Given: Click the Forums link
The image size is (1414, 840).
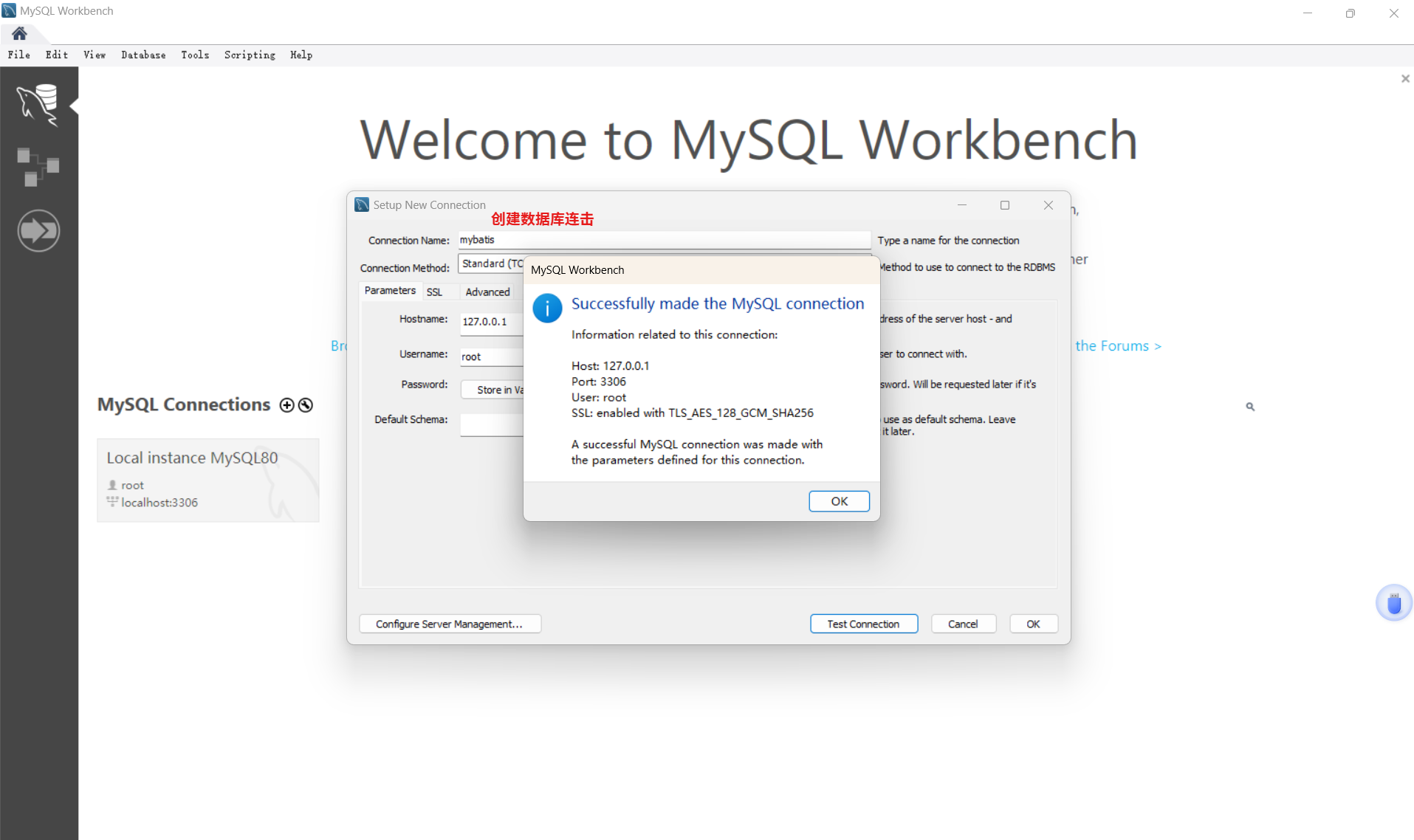Looking at the screenshot, I should pos(1118,346).
